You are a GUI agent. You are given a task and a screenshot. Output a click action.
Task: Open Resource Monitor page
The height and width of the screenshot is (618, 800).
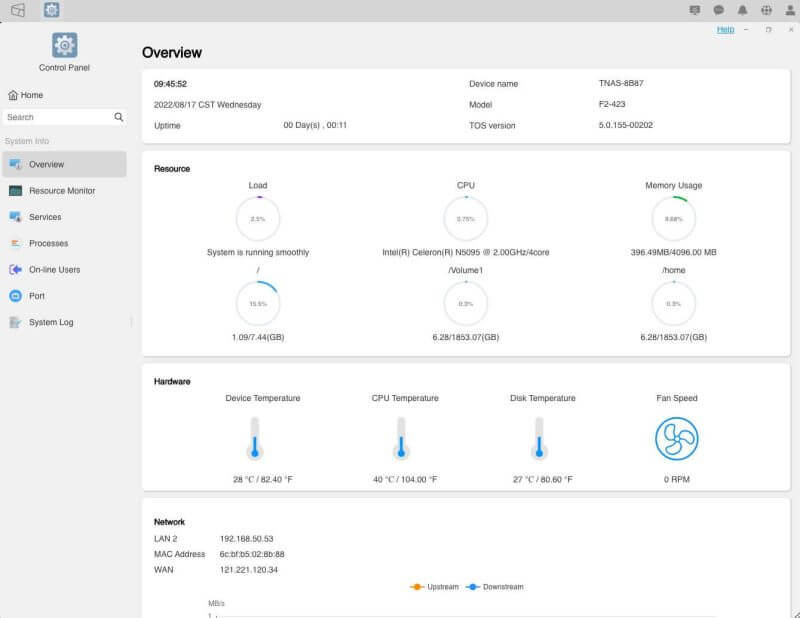point(64,191)
